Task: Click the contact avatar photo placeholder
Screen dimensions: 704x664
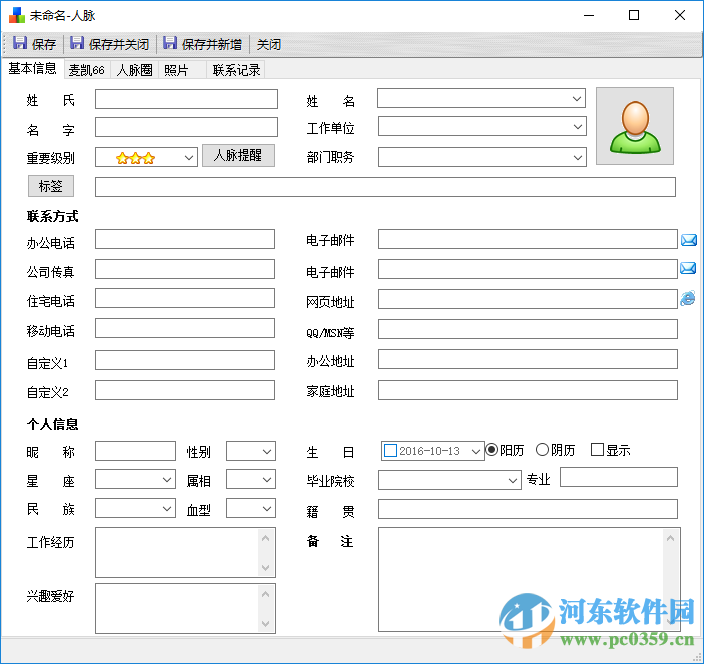Action: (x=634, y=126)
